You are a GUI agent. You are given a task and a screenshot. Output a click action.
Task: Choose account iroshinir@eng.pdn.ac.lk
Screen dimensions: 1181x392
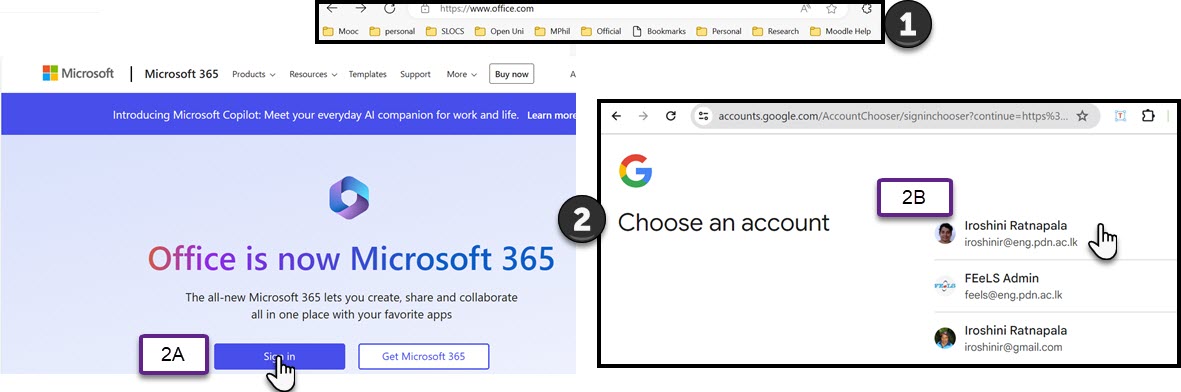tap(1054, 233)
